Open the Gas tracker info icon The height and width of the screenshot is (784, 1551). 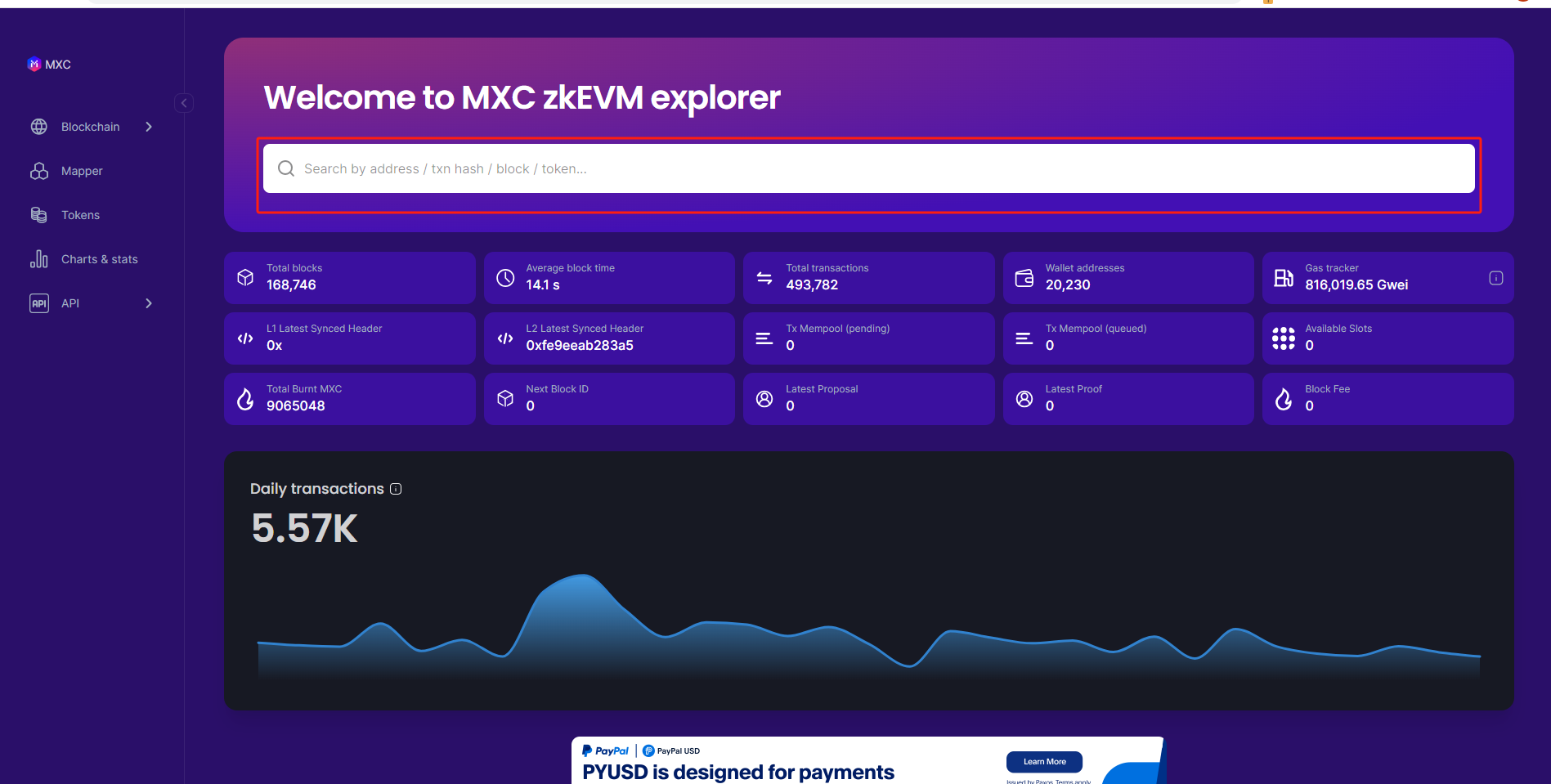coord(1495,278)
